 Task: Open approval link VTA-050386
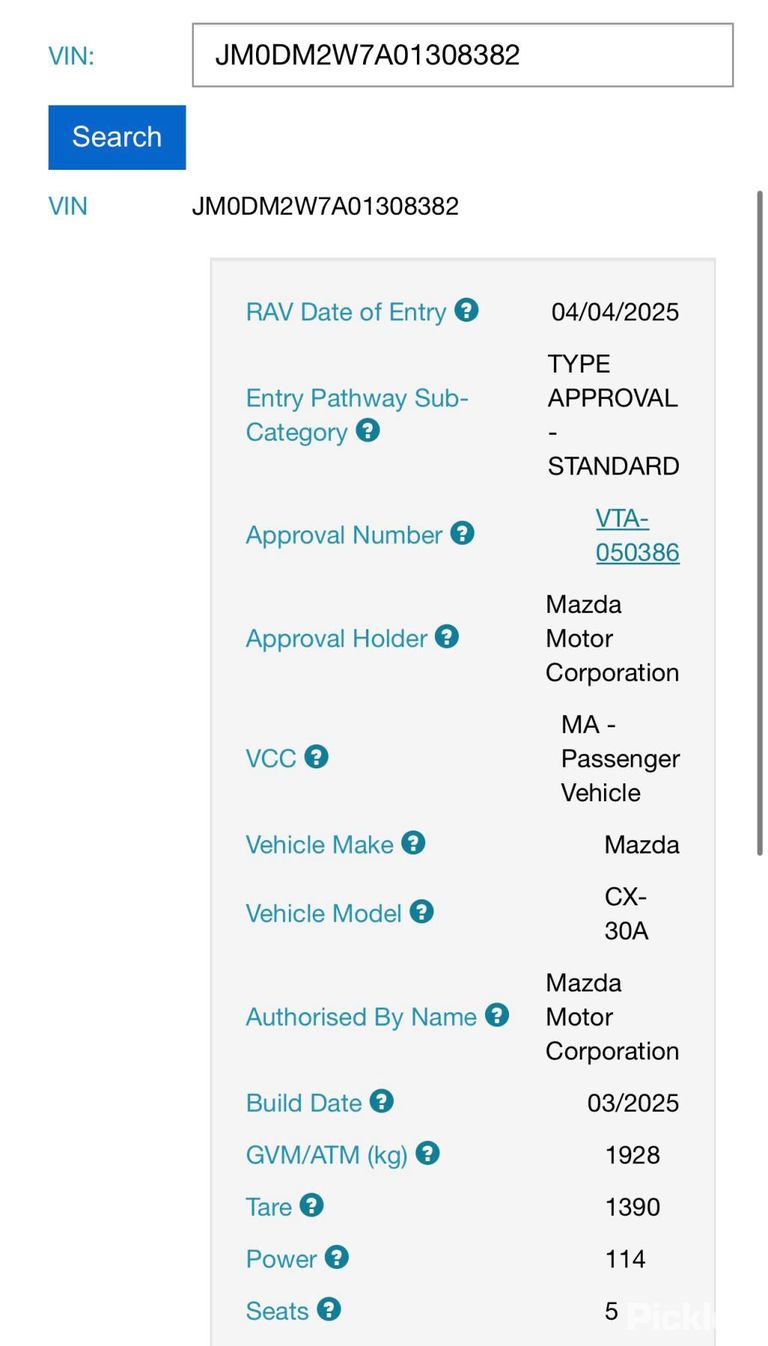(x=637, y=535)
